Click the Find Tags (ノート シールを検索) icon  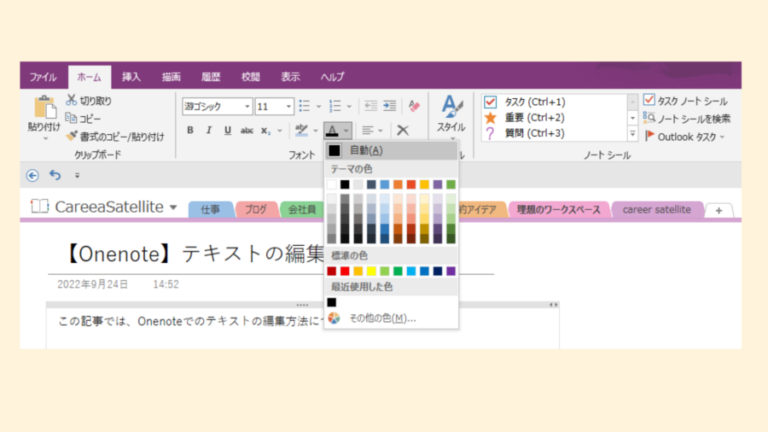click(x=649, y=118)
